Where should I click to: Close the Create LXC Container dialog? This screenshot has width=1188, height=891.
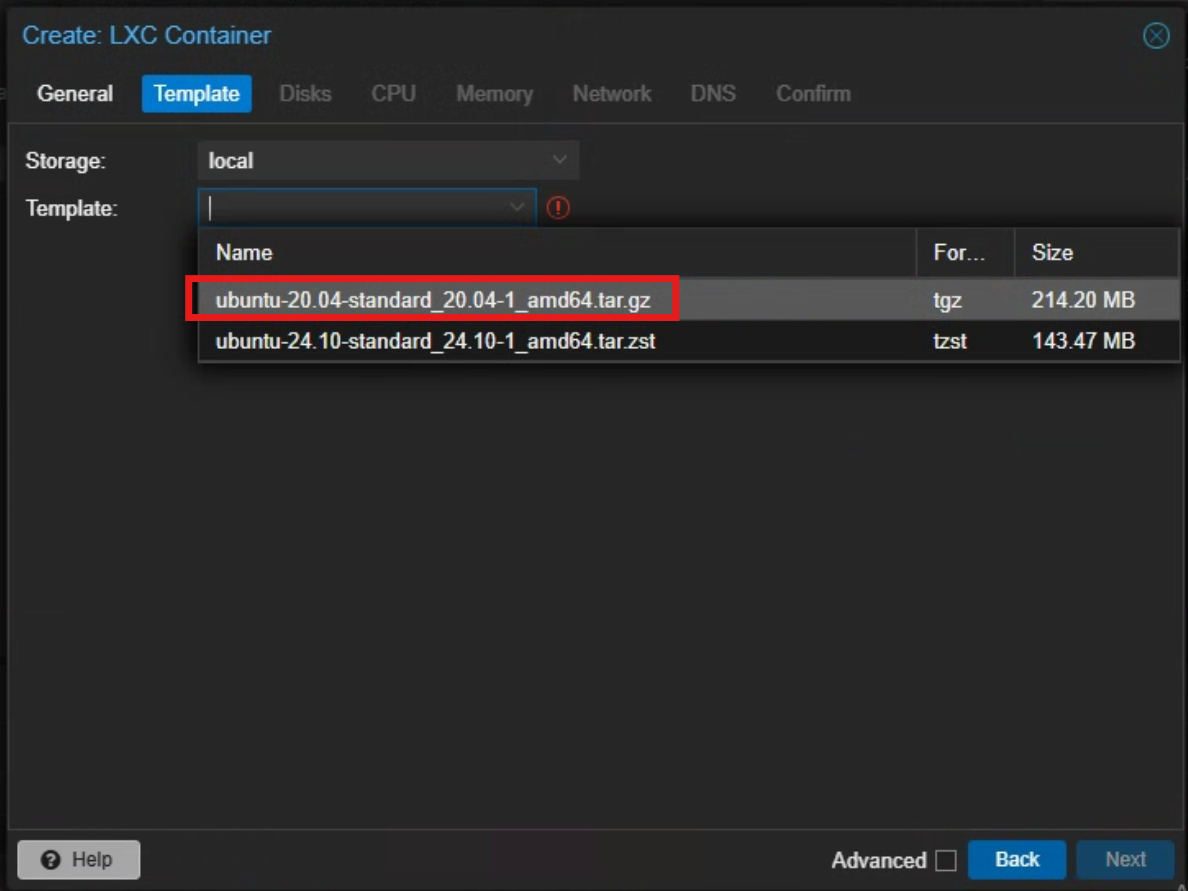click(1156, 36)
